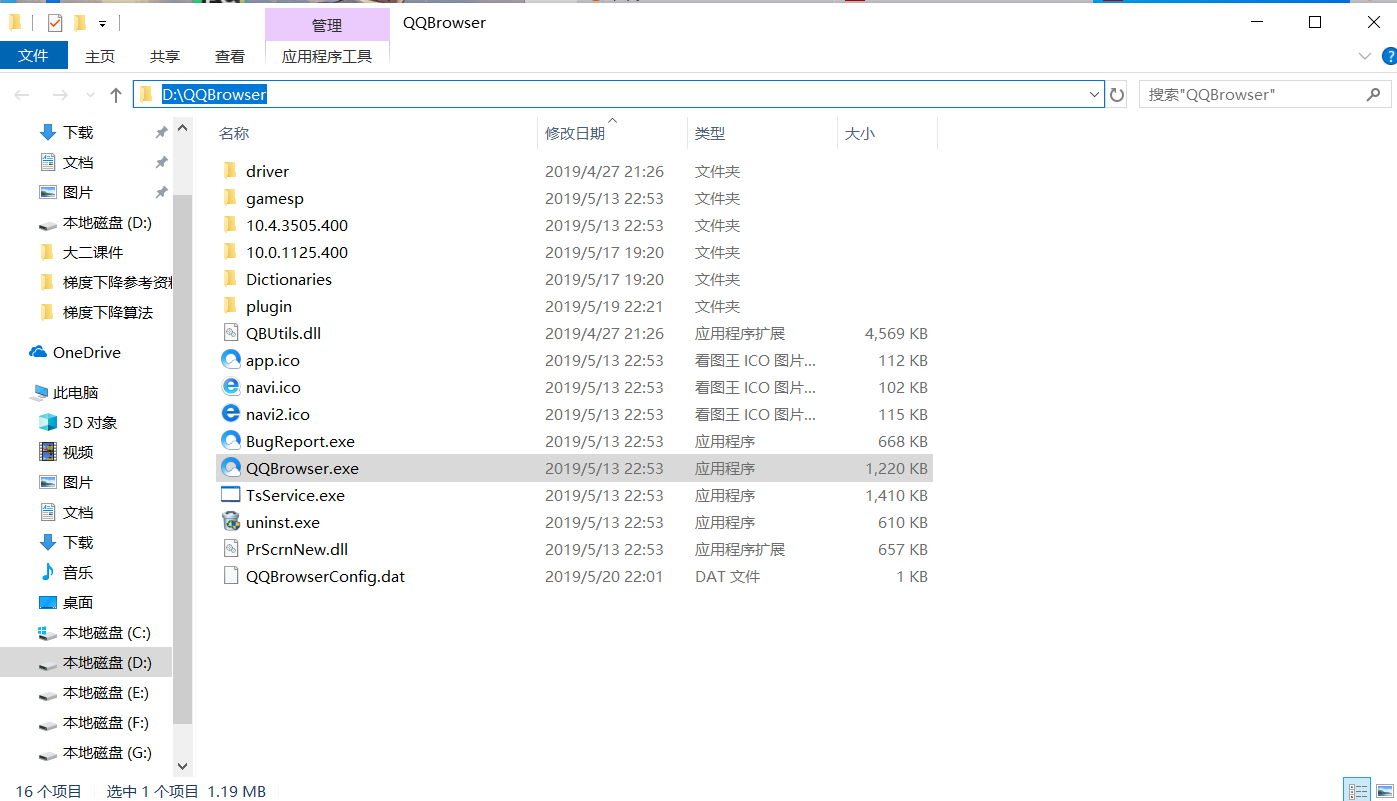This screenshot has height=801, width=1397.
Task: Click the navi.ico file icon
Action: (x=230, y=387)
